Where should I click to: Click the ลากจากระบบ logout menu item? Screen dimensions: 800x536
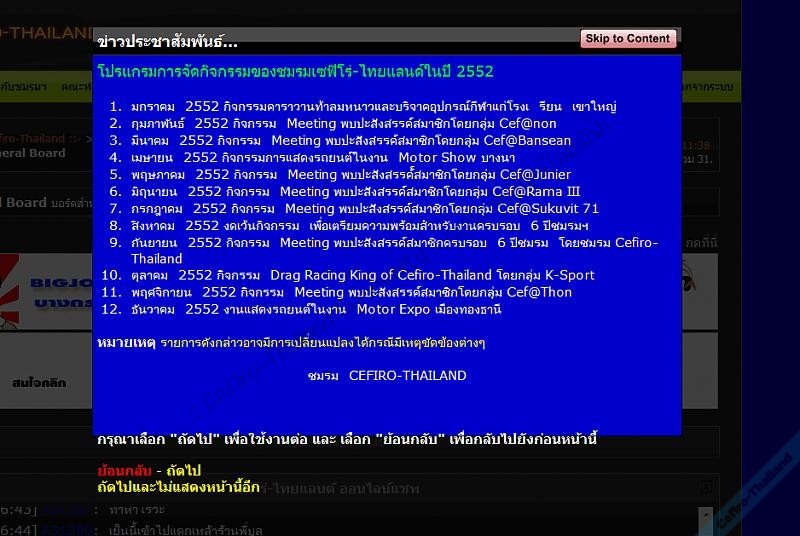(x=708, y=87)
